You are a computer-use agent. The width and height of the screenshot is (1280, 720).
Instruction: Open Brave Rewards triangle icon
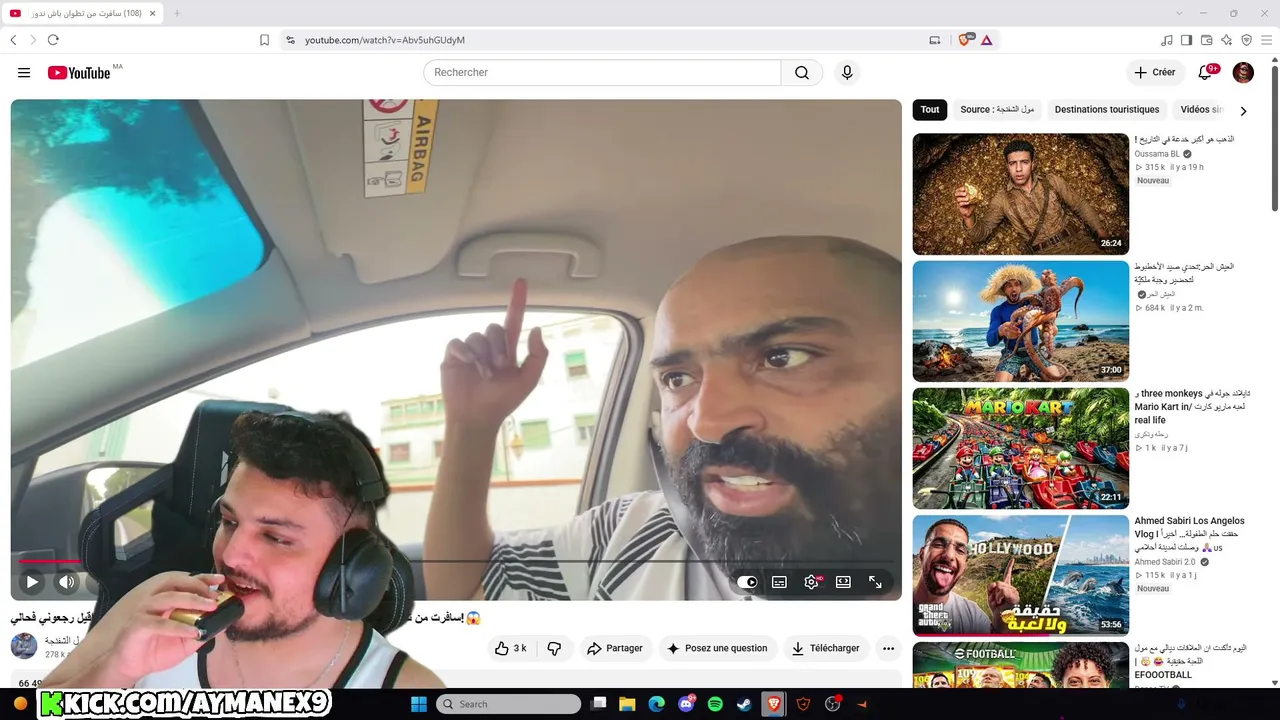(987, 40)
